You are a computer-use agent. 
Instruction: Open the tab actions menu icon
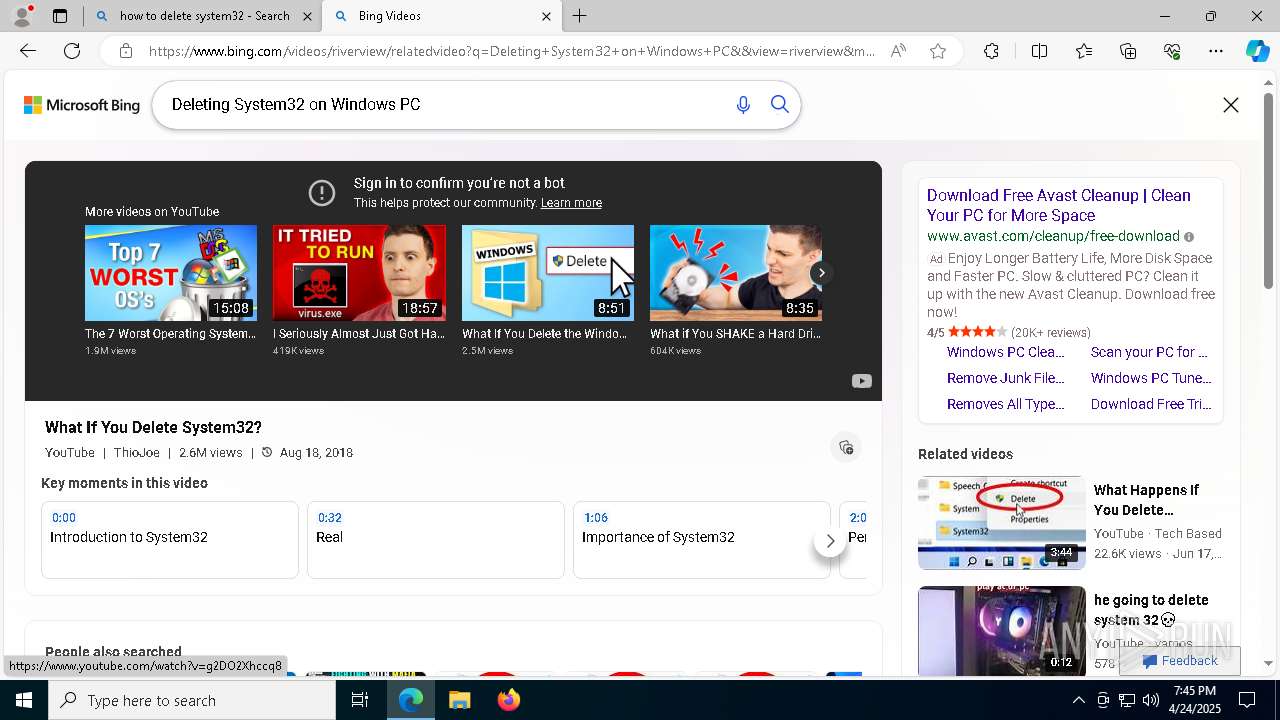[60, 16]
